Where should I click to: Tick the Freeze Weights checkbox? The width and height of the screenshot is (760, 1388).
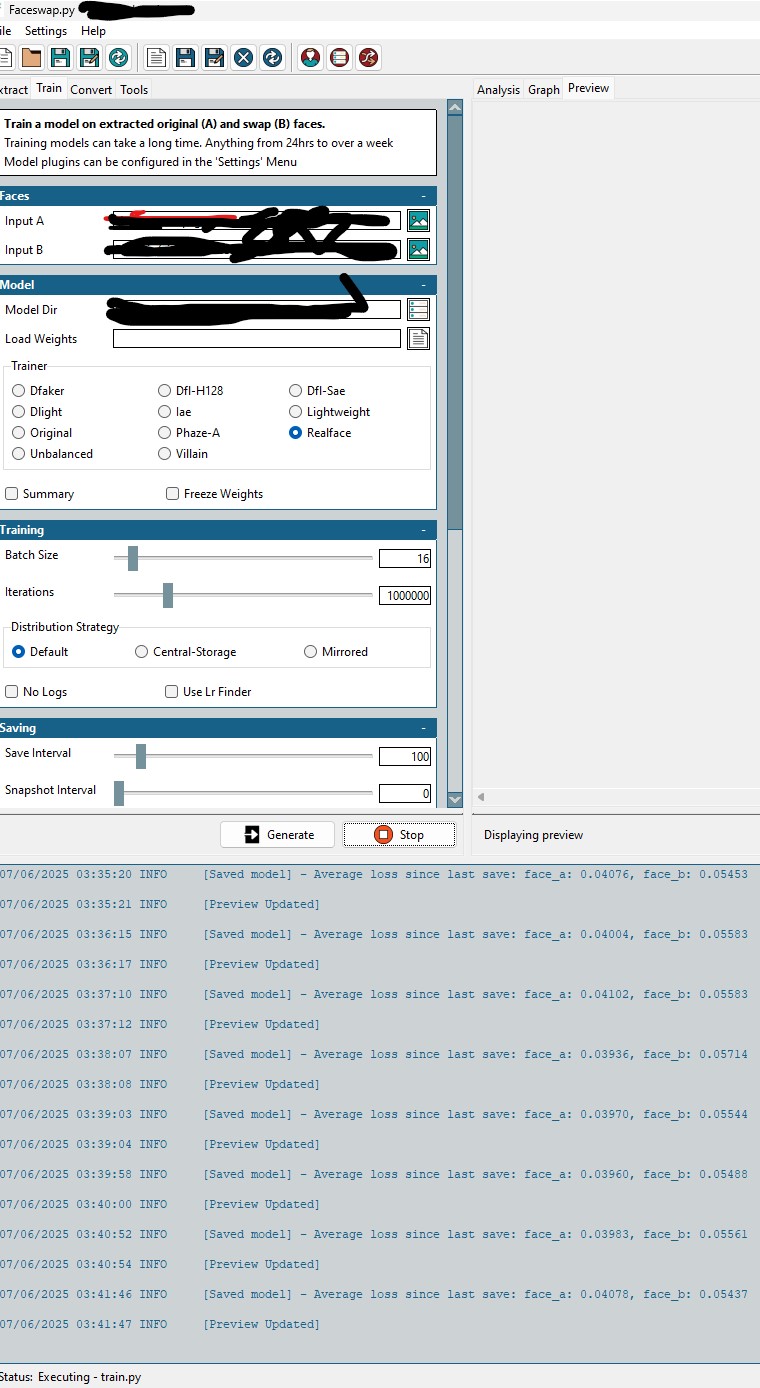click(215, 494)
